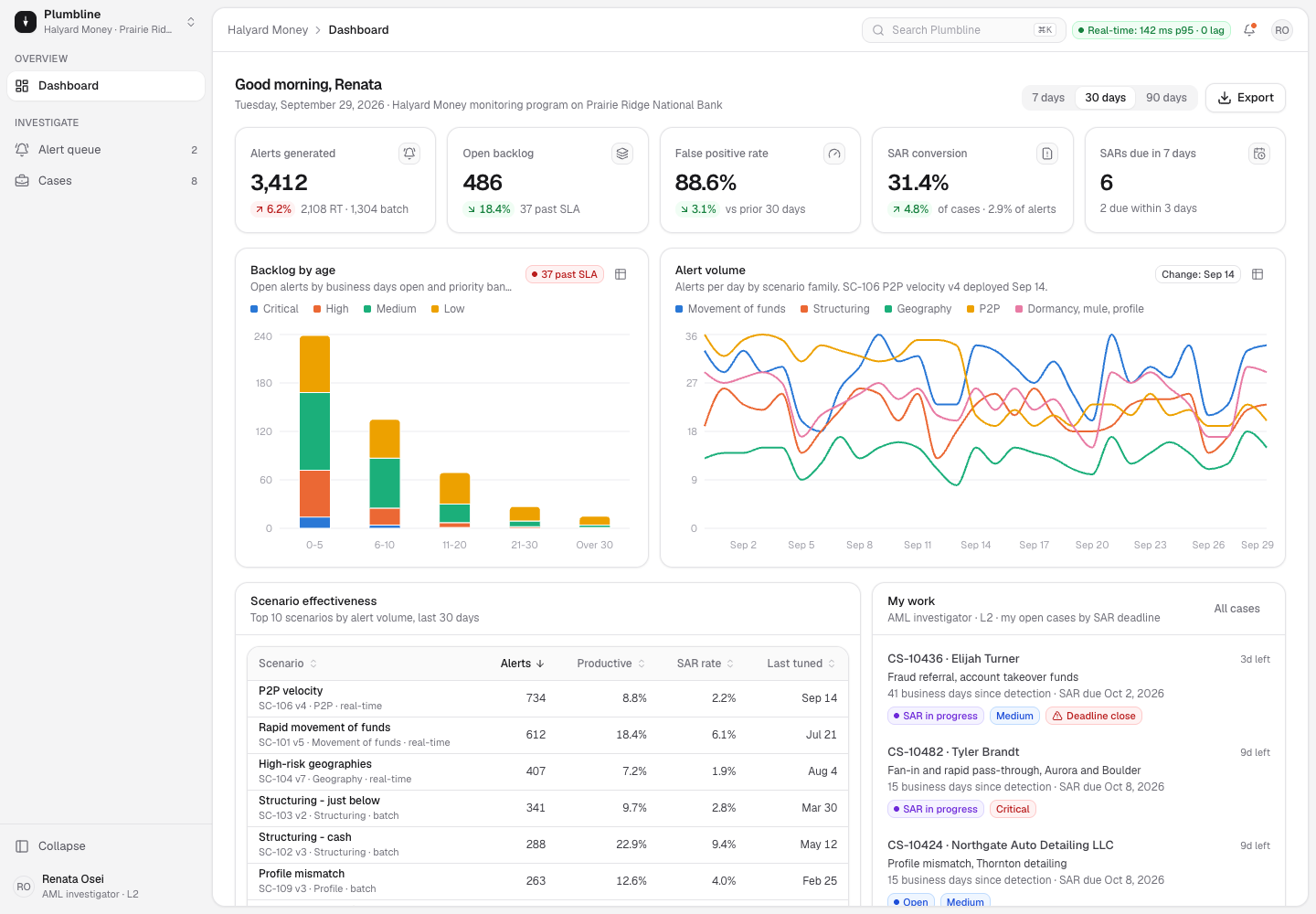
Task: Open the notifications bell icon
Action: point(1249,30)
